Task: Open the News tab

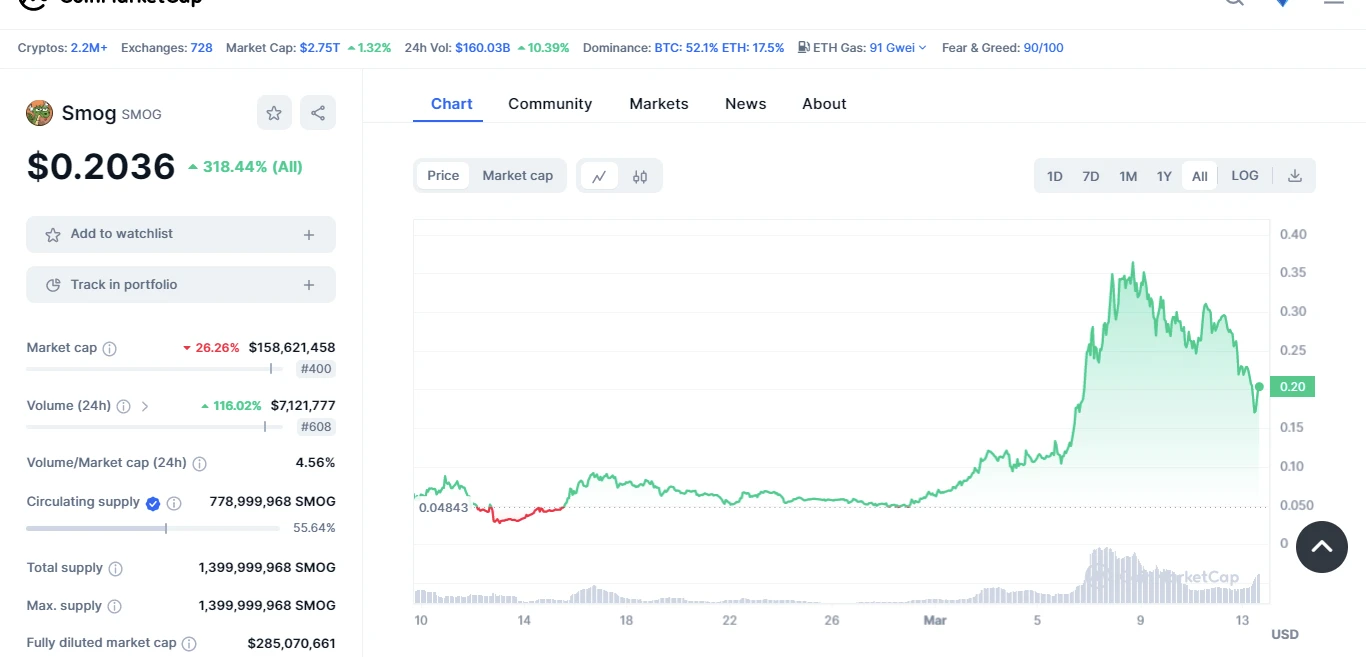Action: point(746,104)
